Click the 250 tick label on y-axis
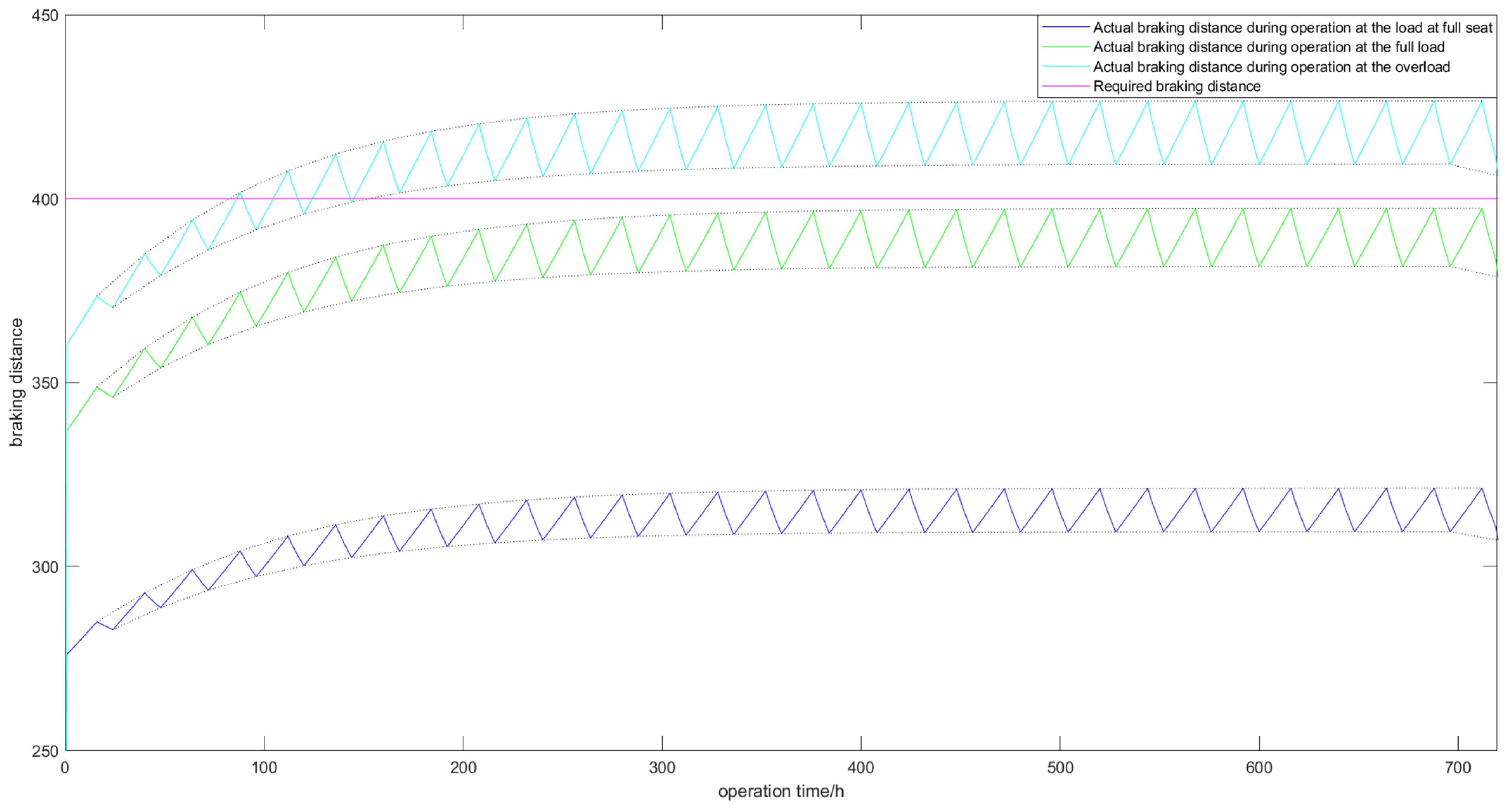The width and height of the screenshot is (1506, 812). click(x=45, y=751)
